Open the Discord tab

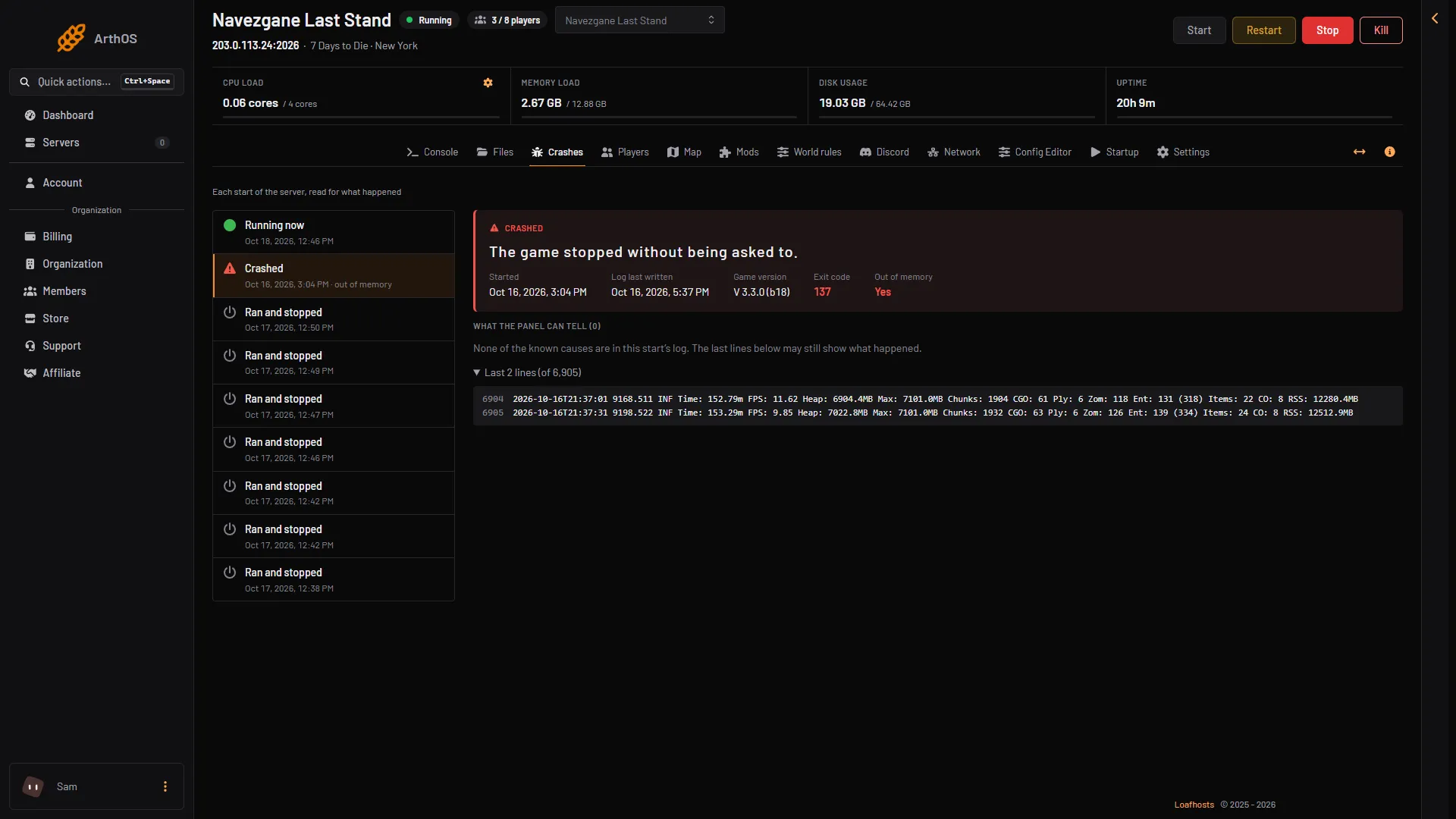click(884, 152)
